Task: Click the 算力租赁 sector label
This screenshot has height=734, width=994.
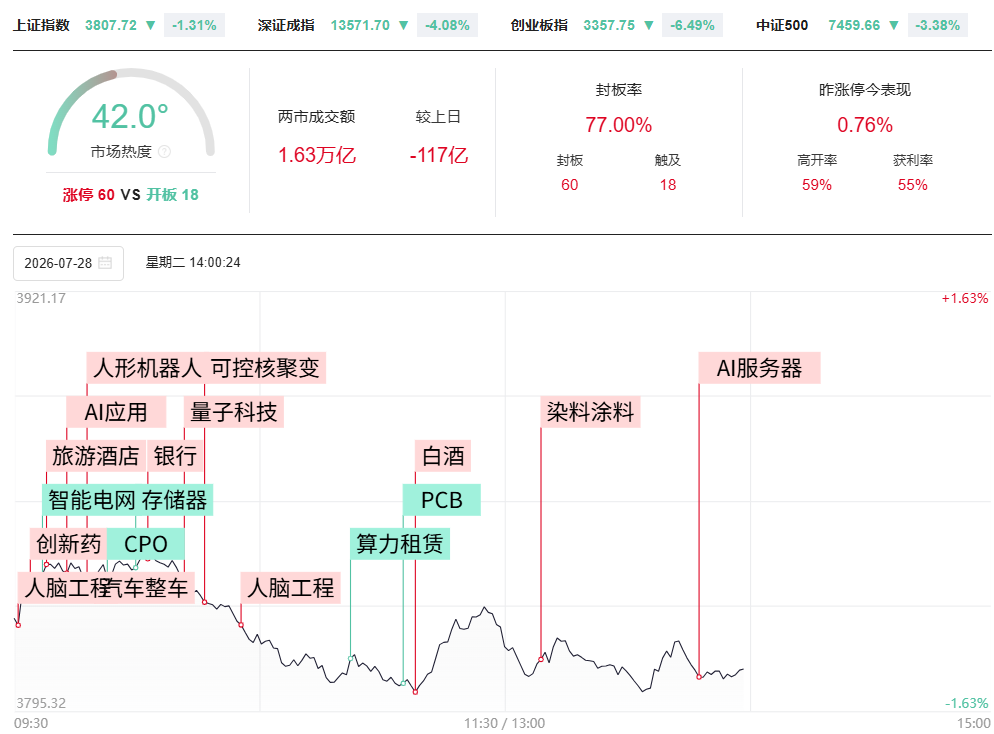Action: tap(400, 544)
